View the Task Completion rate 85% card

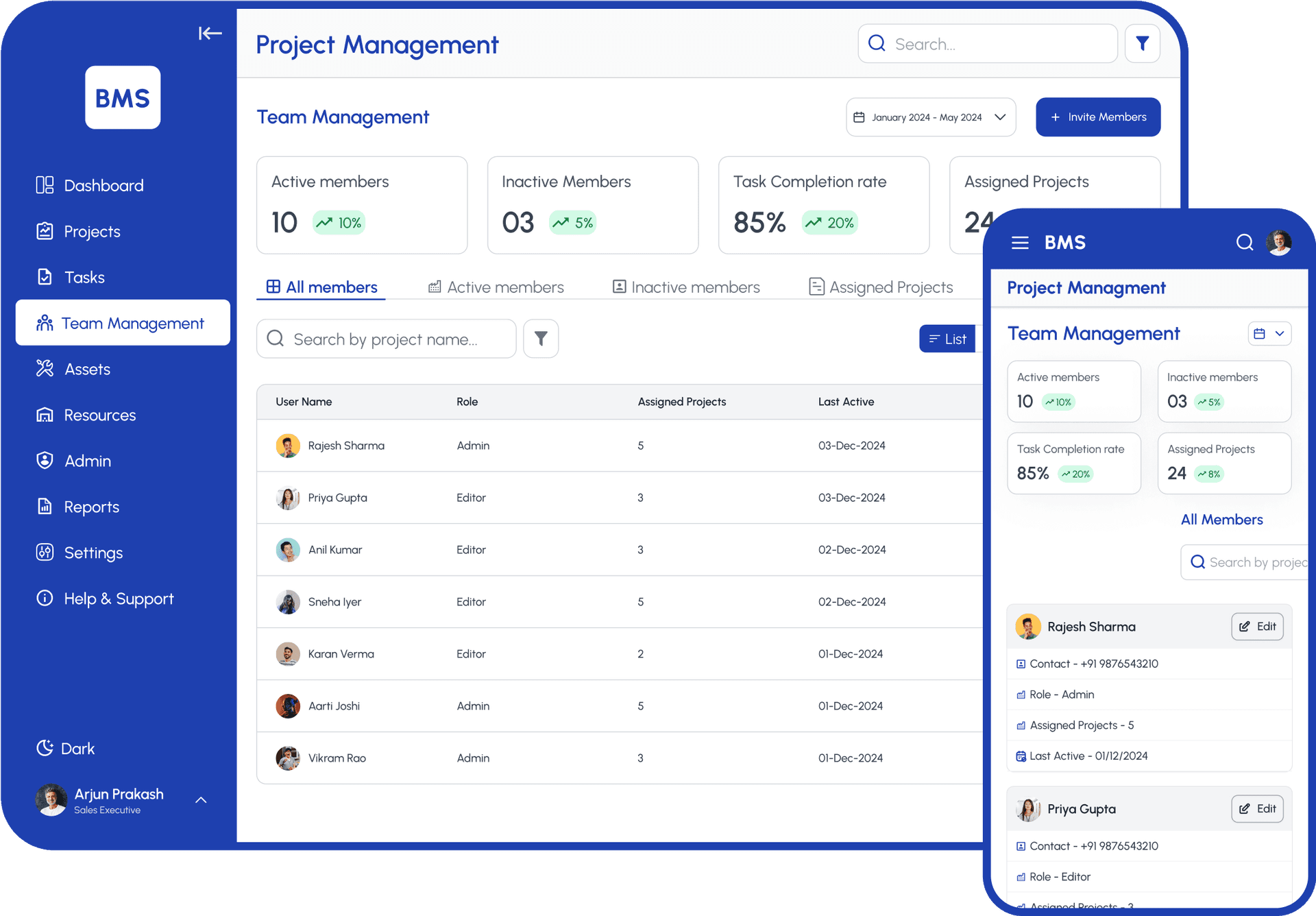(822, 204)
